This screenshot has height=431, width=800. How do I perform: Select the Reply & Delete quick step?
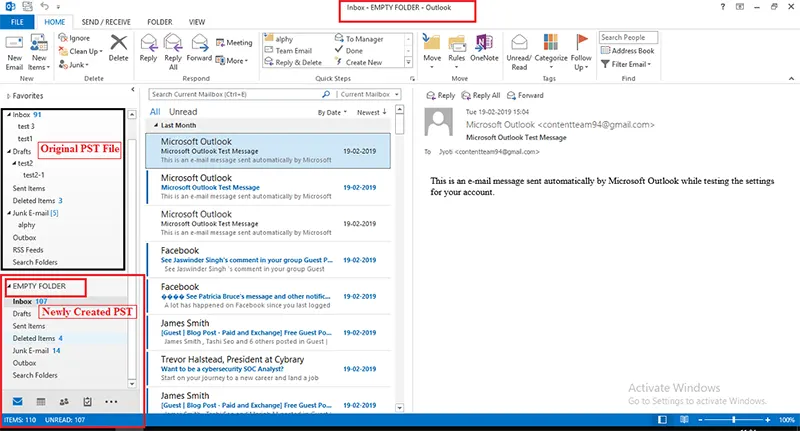coord(293,62)
